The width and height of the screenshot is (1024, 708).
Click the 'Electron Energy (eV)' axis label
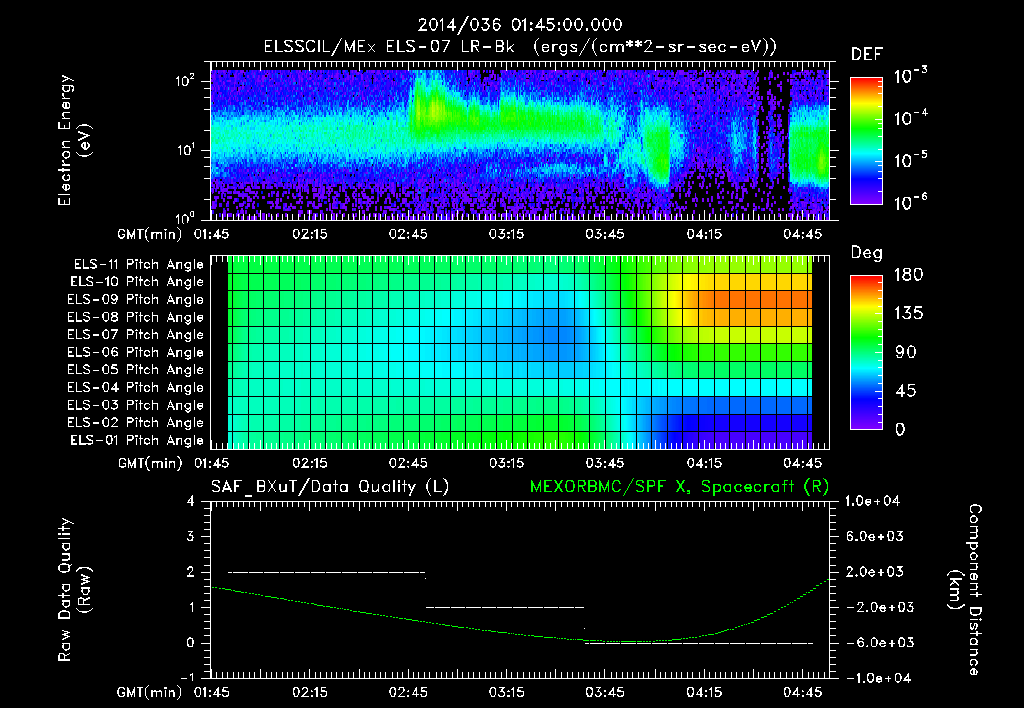[x=74, y=140]
